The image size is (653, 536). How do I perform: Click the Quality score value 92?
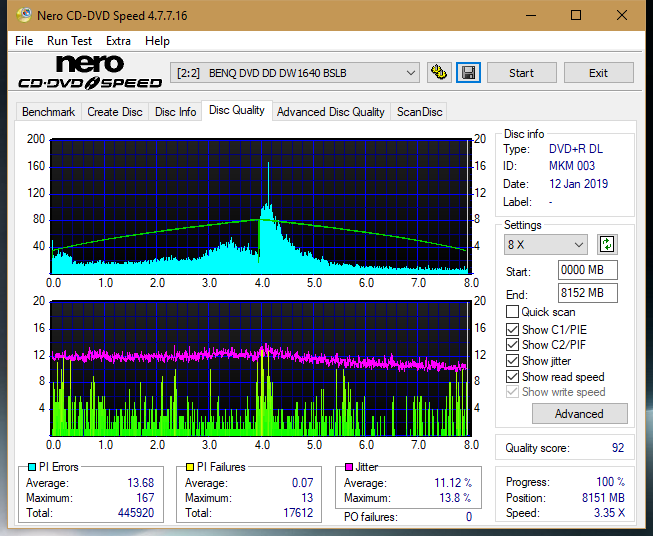pyautogui.click(x=618, y=448)
